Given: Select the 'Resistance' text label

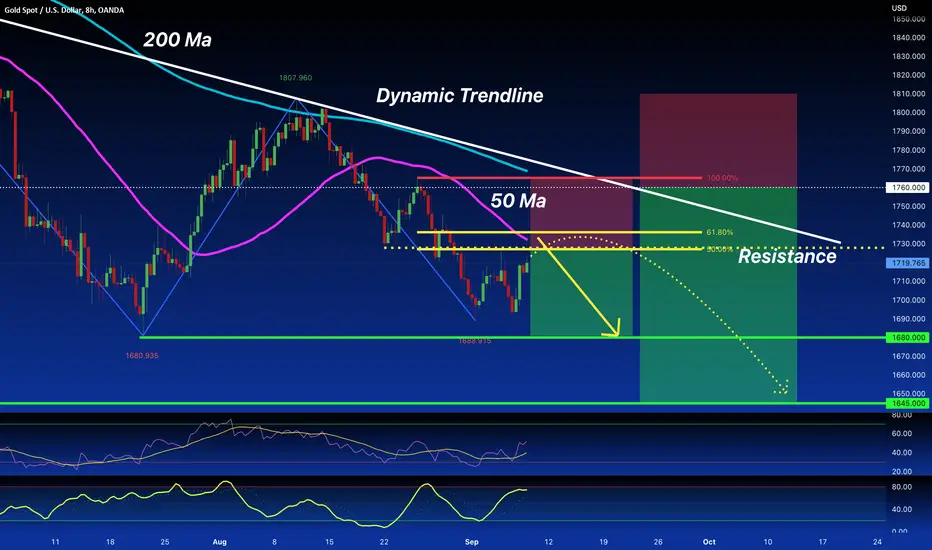Looking at the screenshot, I should [787, 256].
